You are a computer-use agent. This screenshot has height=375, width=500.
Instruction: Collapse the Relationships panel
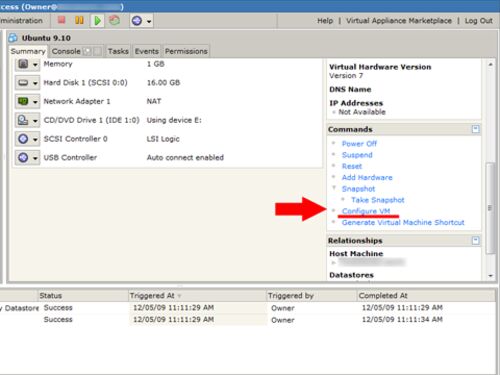pos(476,240)
